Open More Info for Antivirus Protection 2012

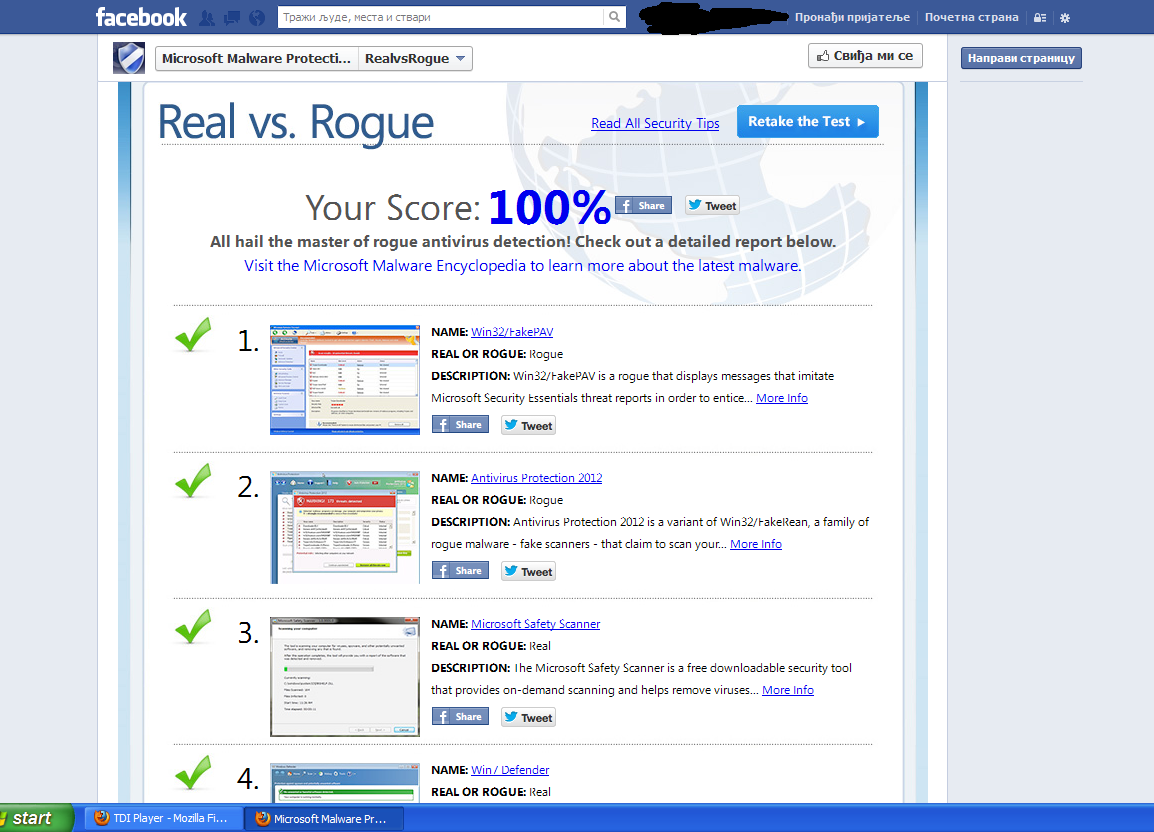[756, 544]
